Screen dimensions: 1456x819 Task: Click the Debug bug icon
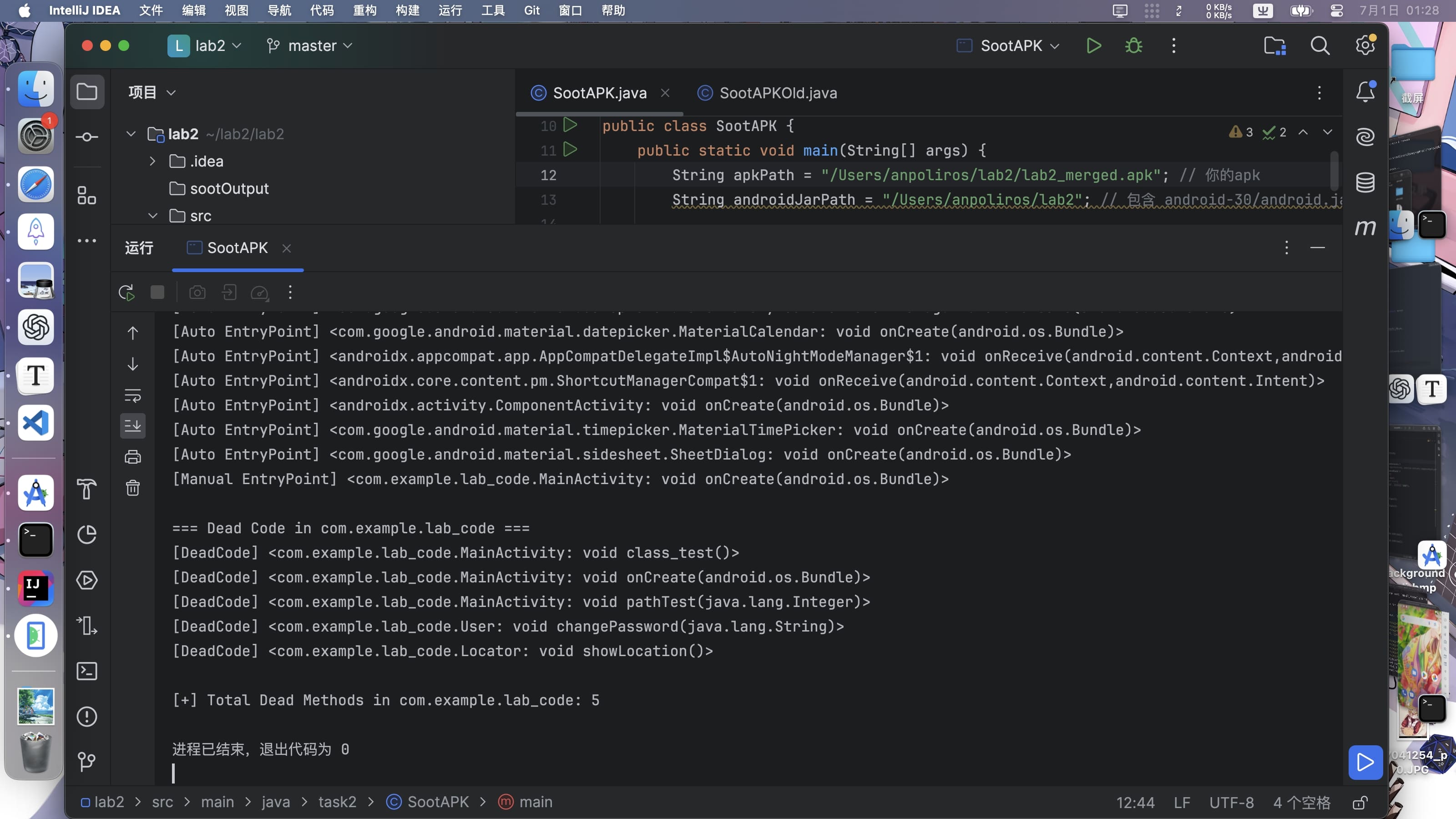[x=1133, y=46]
